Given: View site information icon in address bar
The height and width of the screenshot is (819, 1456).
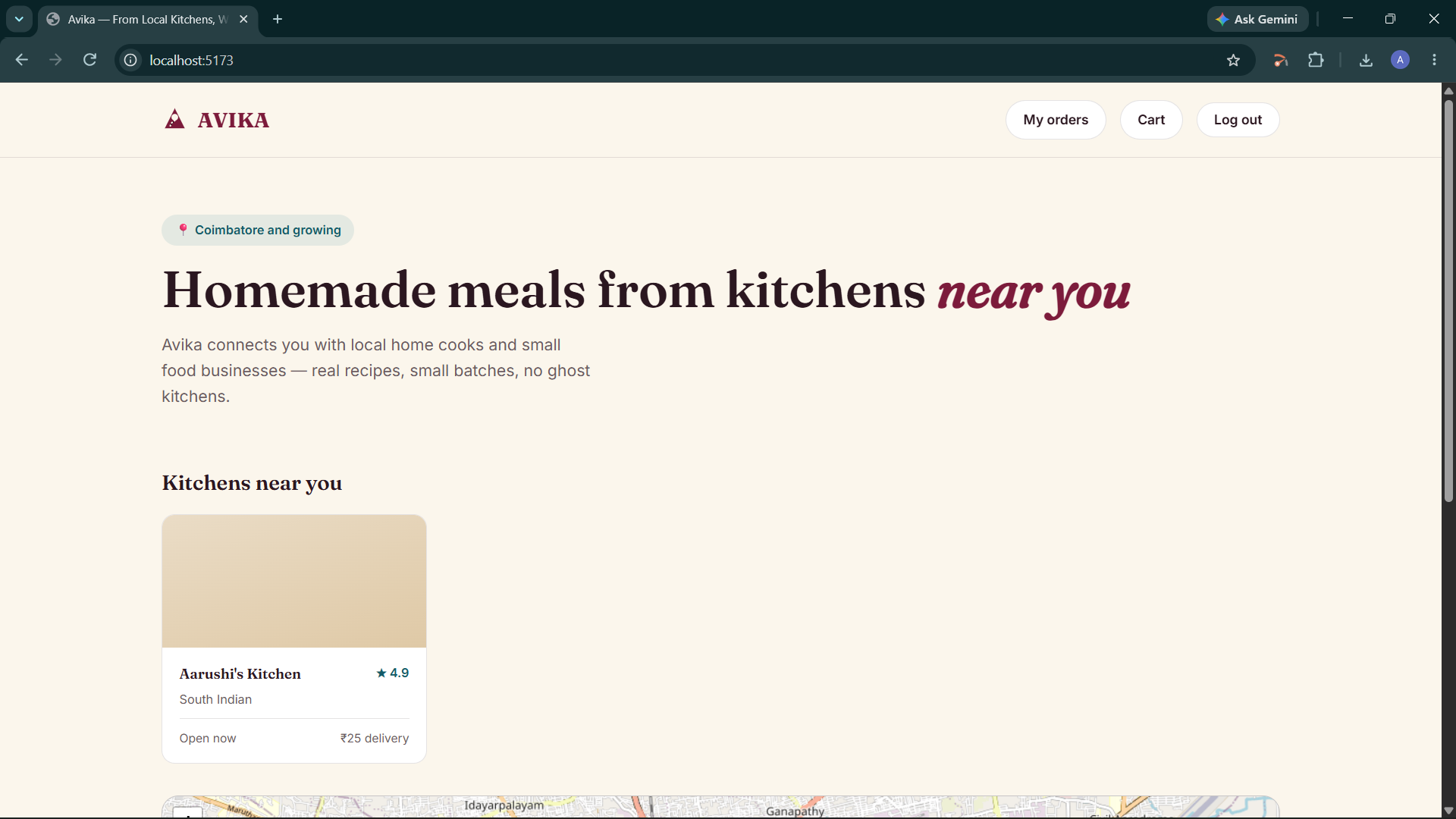Looking at the screenshot, I should (x=130, y=60).
